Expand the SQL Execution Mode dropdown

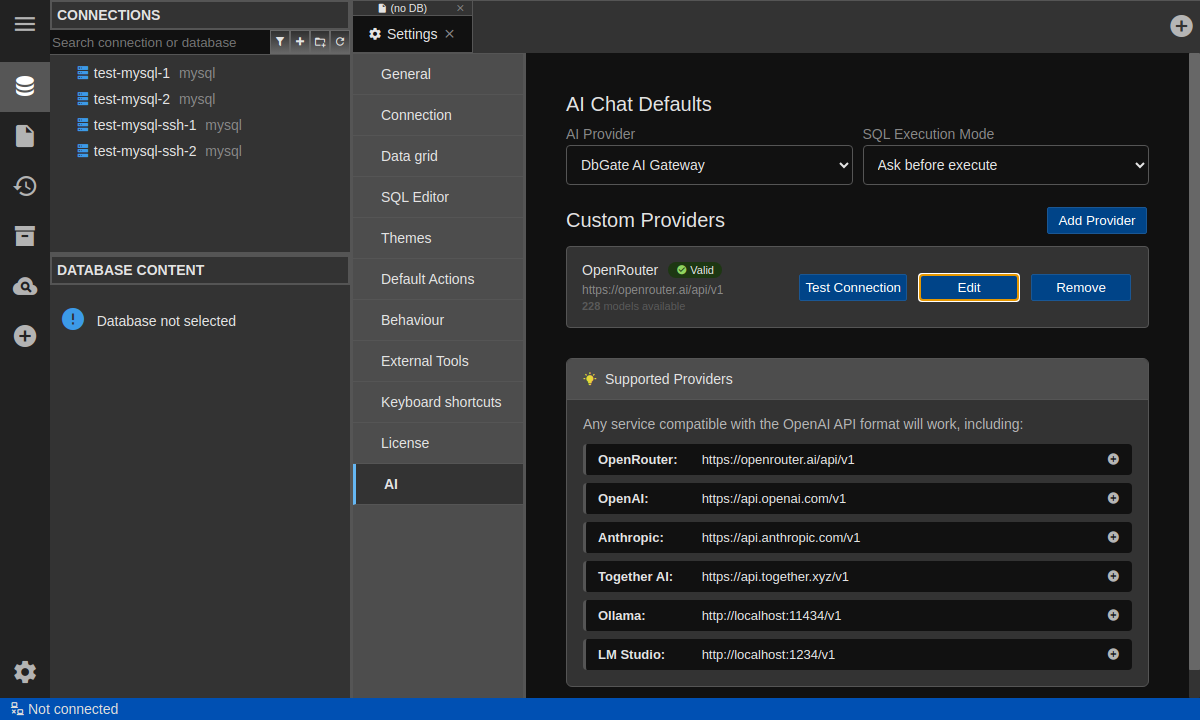coord(1005,165)
